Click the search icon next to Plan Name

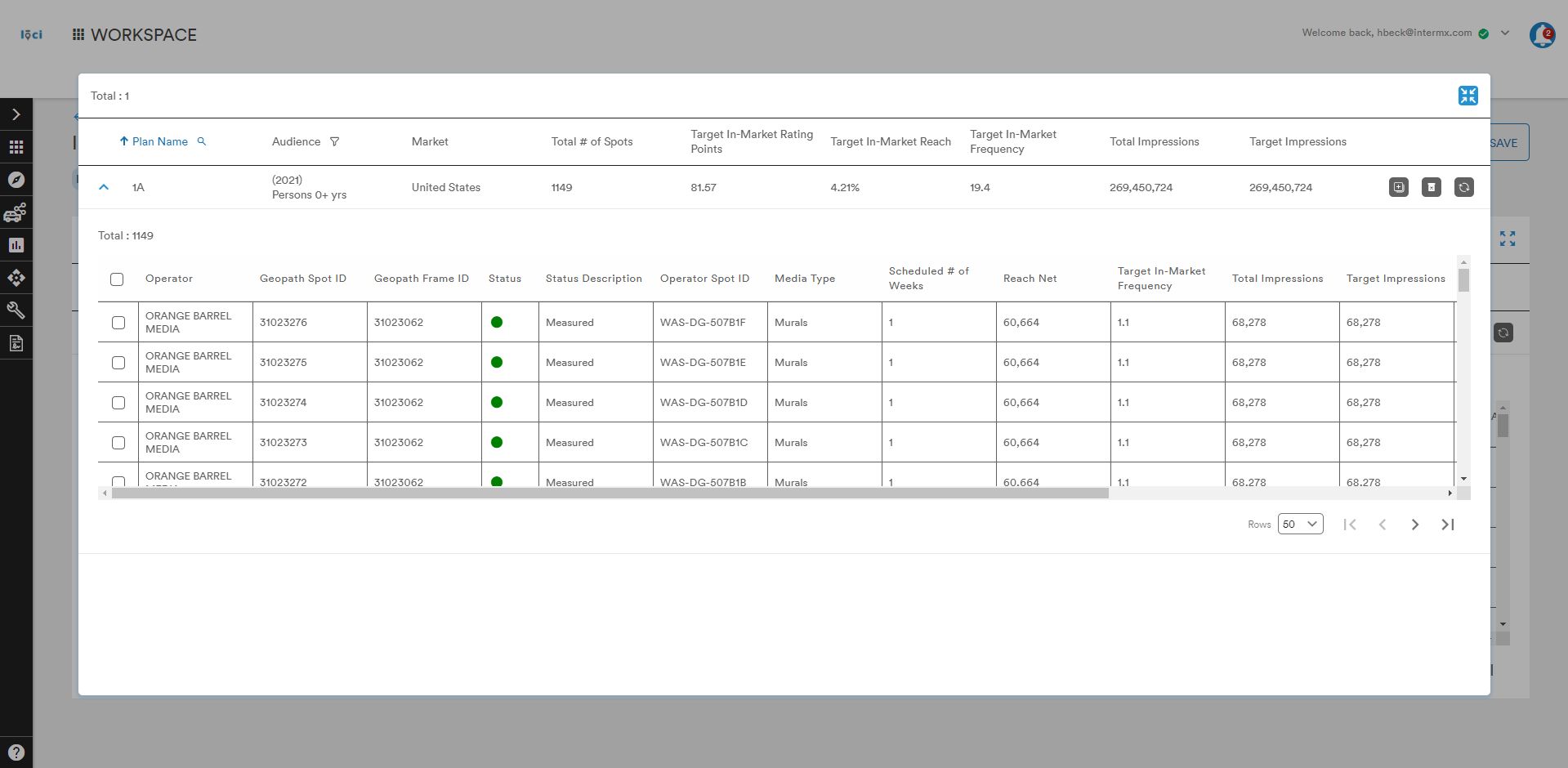tap(202, 141)
